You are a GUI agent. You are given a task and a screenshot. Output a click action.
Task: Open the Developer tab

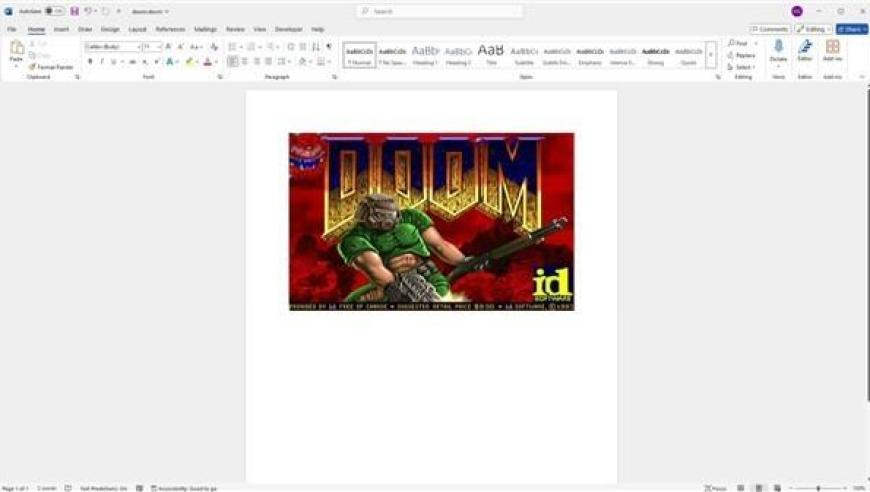coord(289,29)
